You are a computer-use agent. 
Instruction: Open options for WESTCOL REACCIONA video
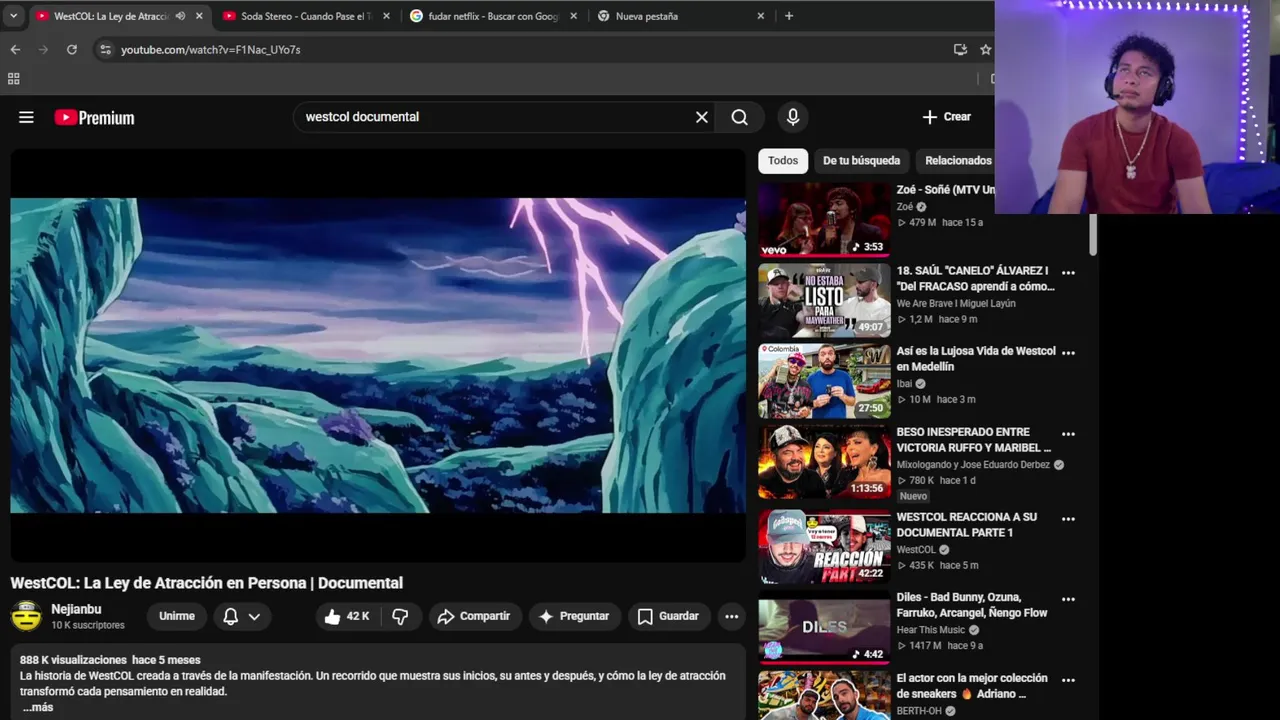(1068, 519)
